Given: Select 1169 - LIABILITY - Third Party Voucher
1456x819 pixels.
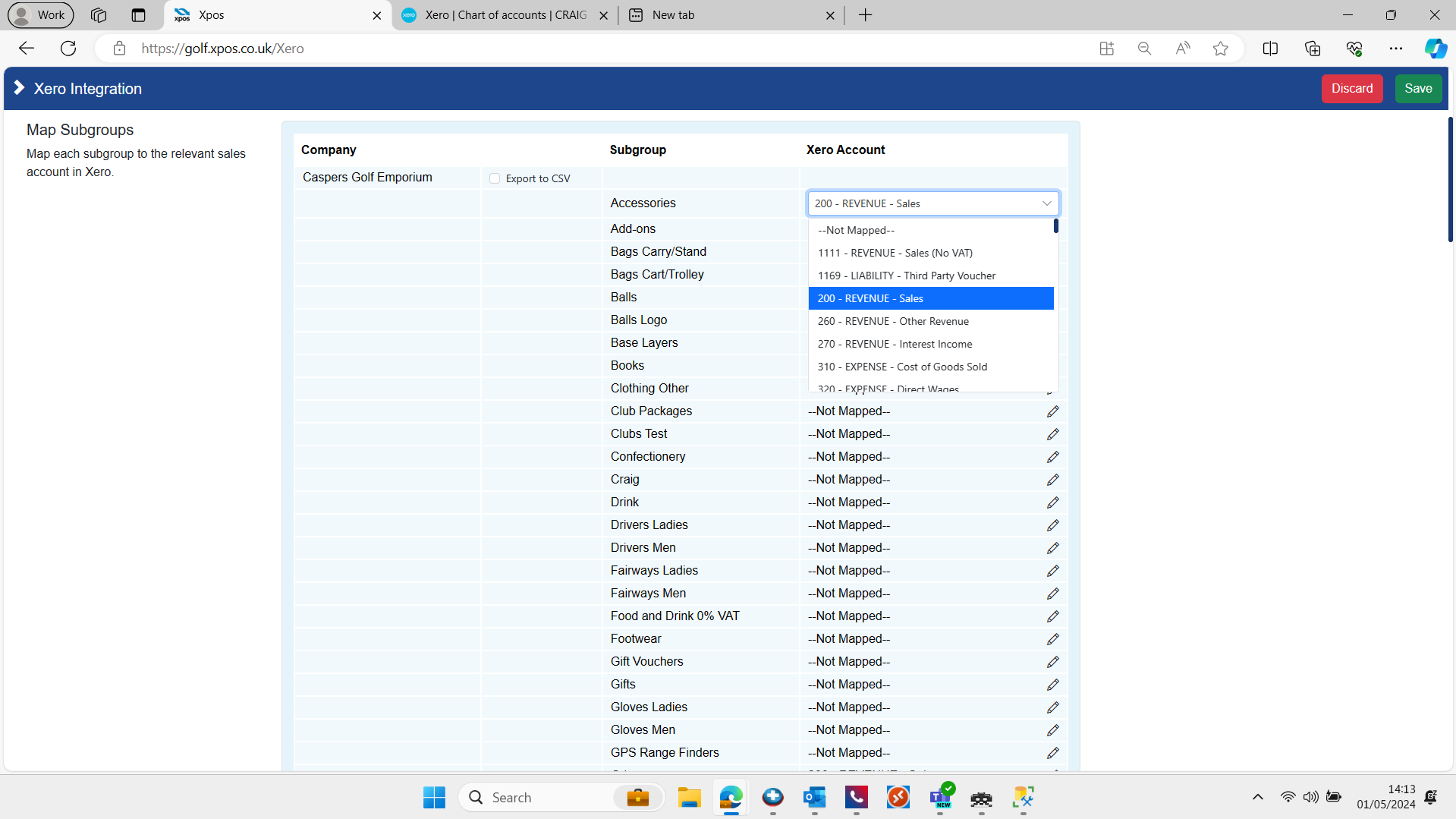Looking at the screenshot, I should point(931,276).
